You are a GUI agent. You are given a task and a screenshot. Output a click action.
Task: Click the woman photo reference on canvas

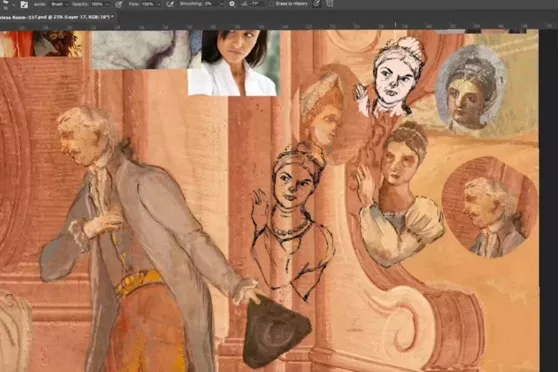point(234,63)
